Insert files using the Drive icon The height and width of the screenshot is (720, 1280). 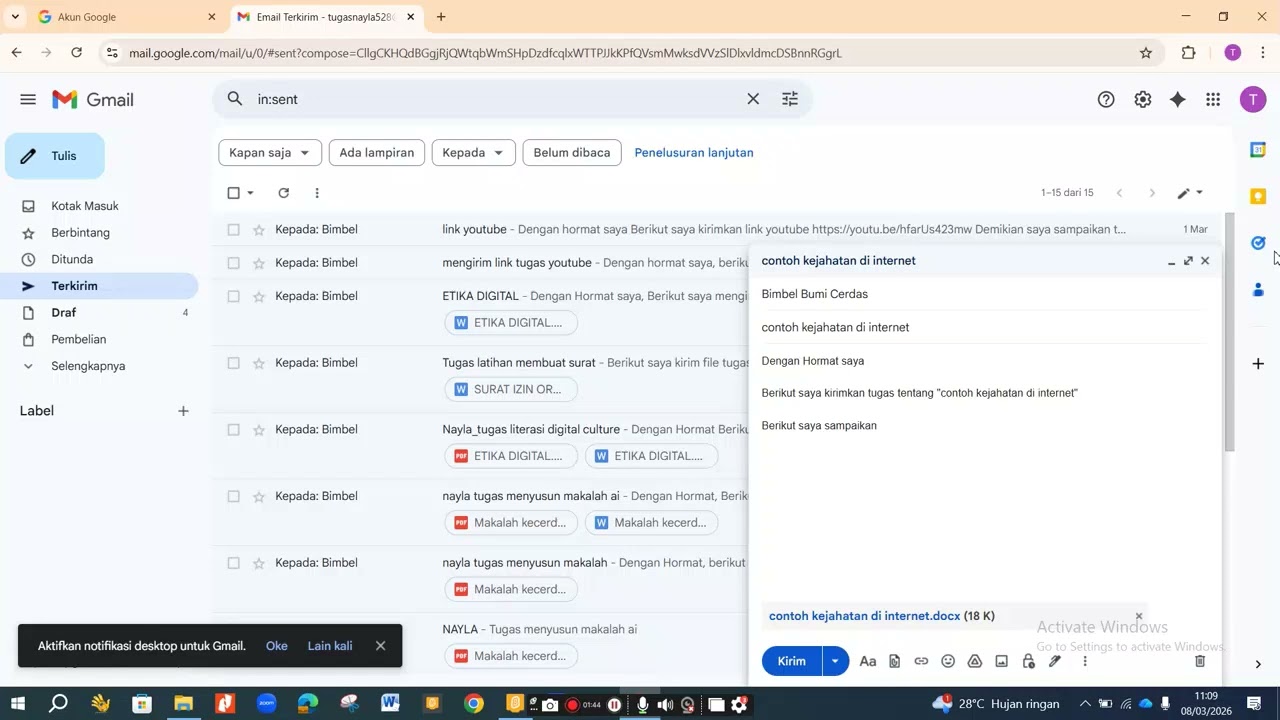(x=975, y=661)
